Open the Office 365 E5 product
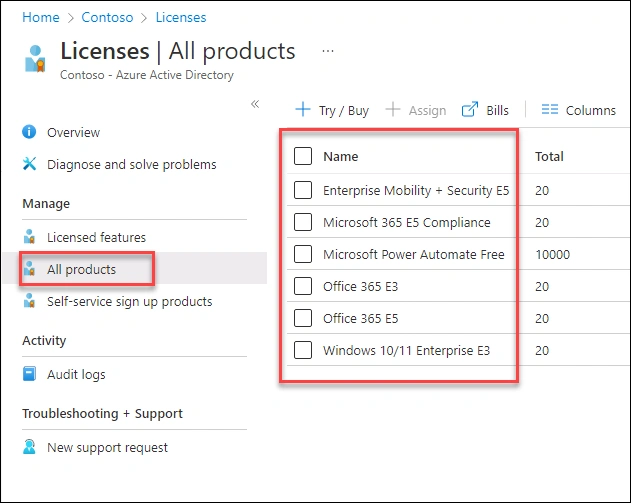The height and width of the screenshot is (503, 631). click(360, 319)
